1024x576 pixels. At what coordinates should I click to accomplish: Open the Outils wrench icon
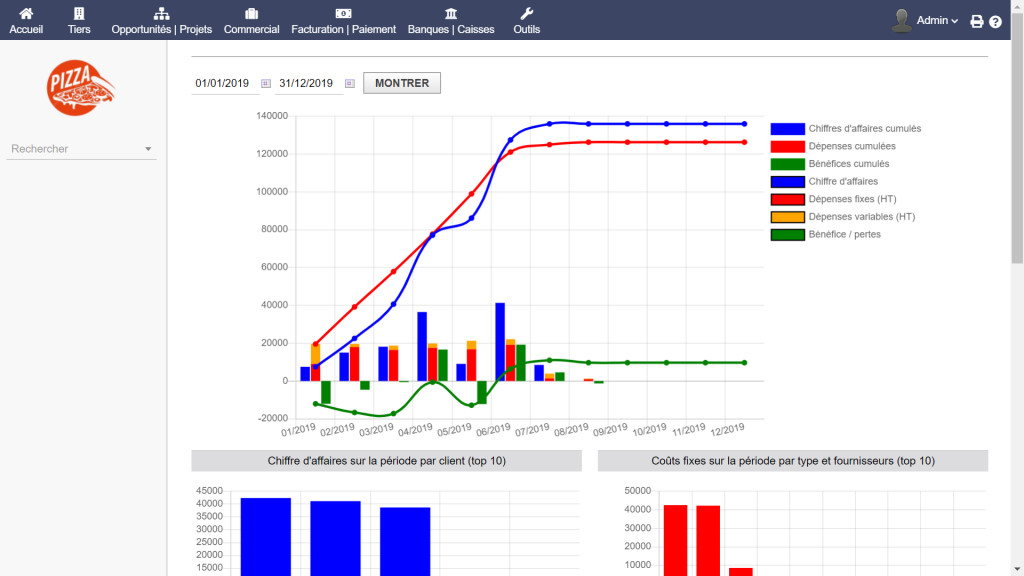[x=526, y=13]
